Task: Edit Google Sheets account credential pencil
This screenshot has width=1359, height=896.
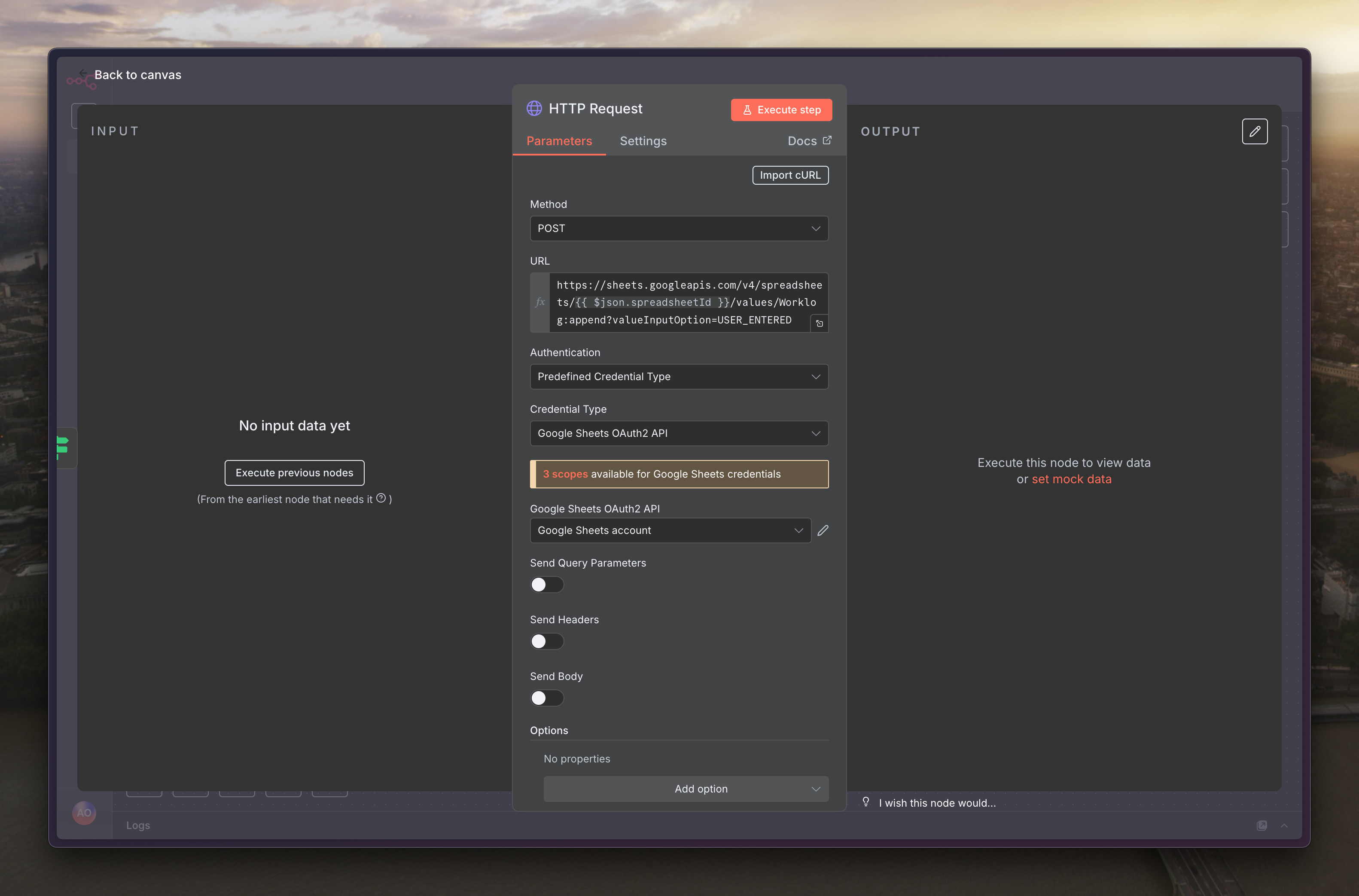Action: click(x=823, y=530)
